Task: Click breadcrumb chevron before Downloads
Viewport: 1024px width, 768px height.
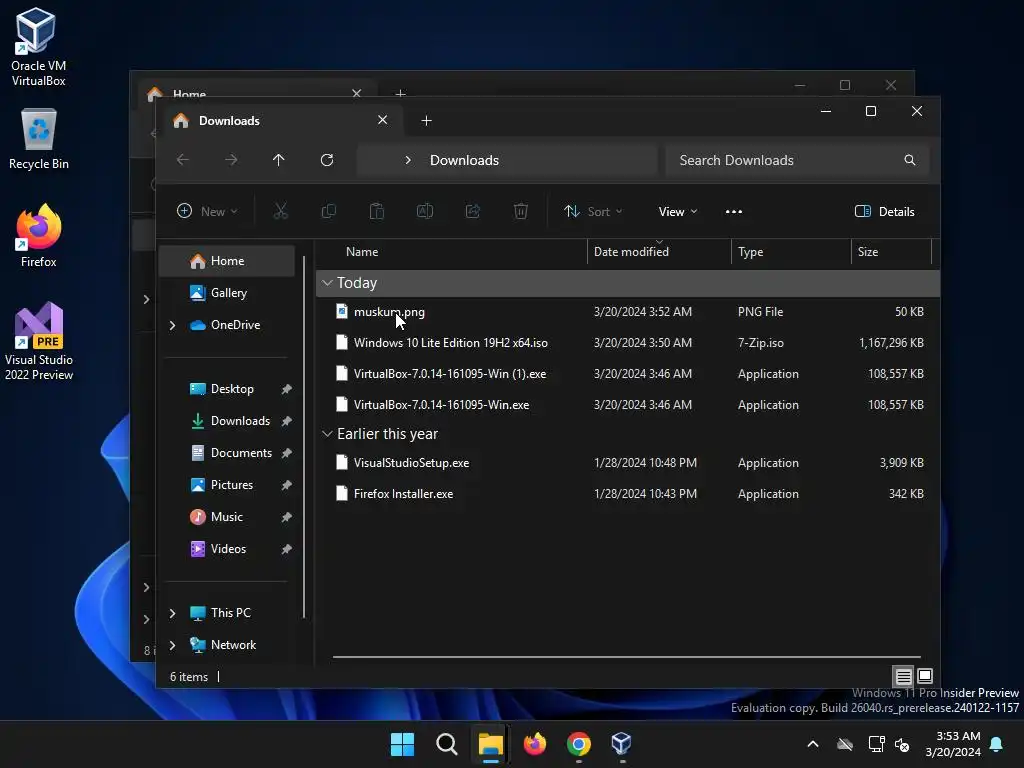Action: coord(408,160)
